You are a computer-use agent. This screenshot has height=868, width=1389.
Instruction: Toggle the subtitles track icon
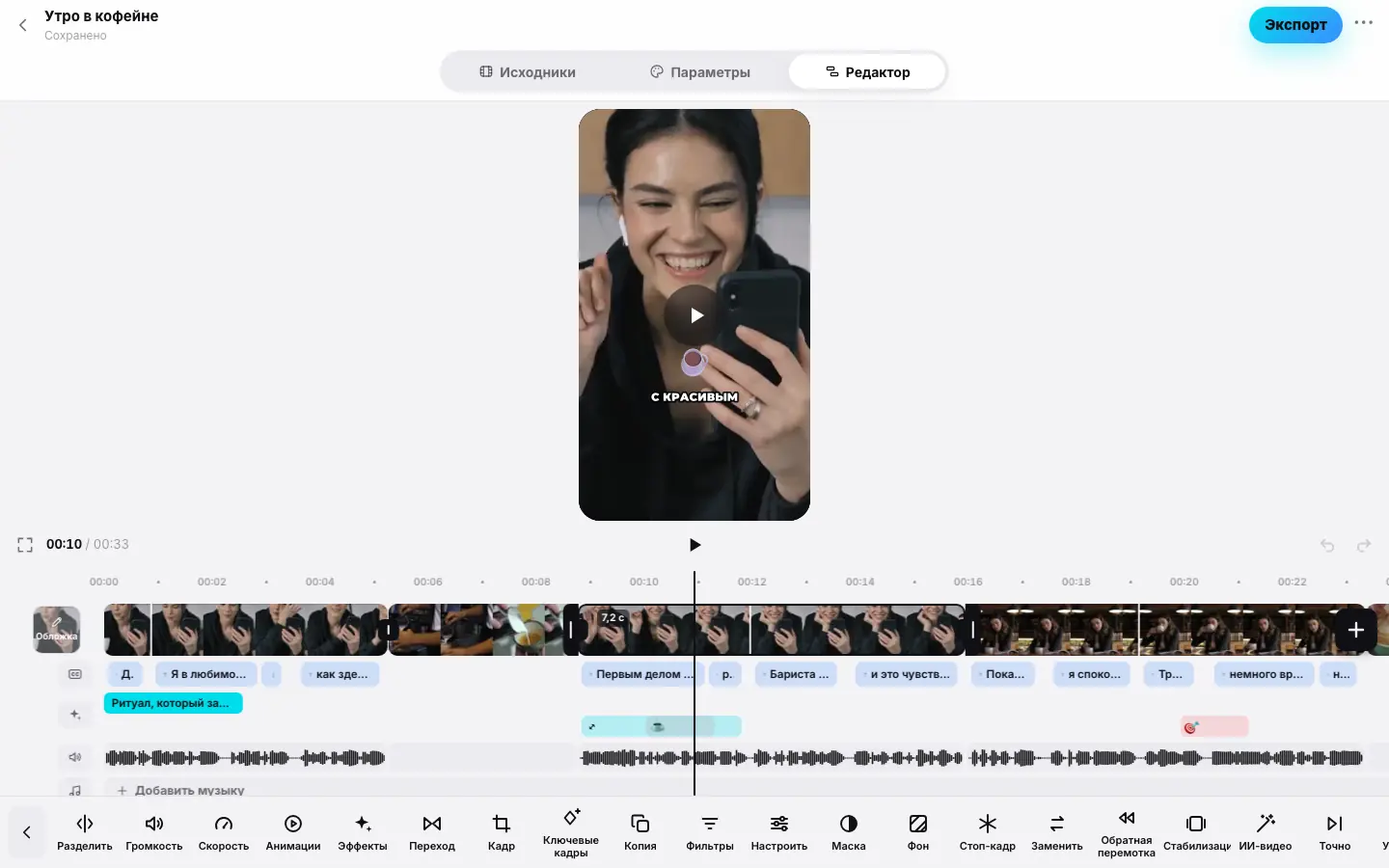click(75, 674)
